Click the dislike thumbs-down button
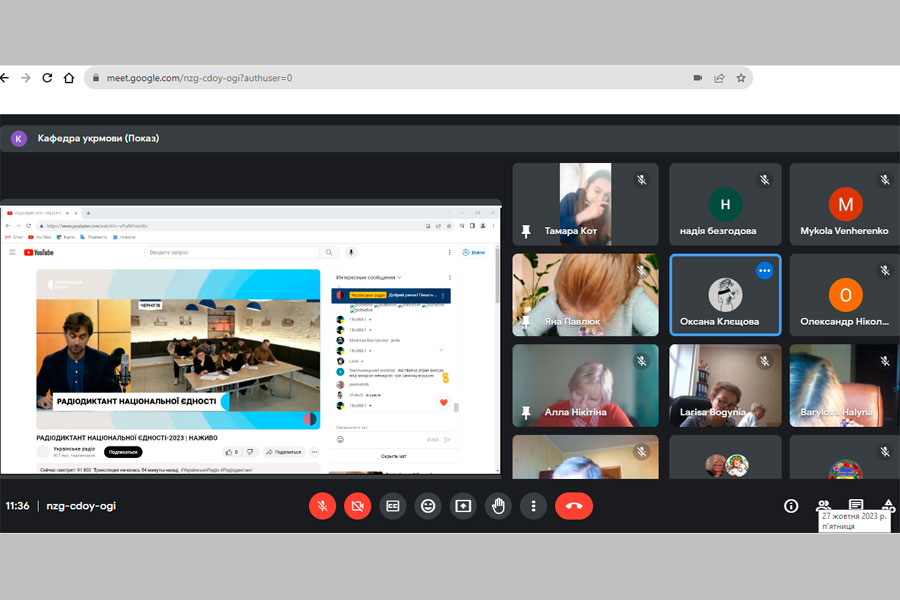The width and height of the screenshot is (900, 600). (250, 452)
